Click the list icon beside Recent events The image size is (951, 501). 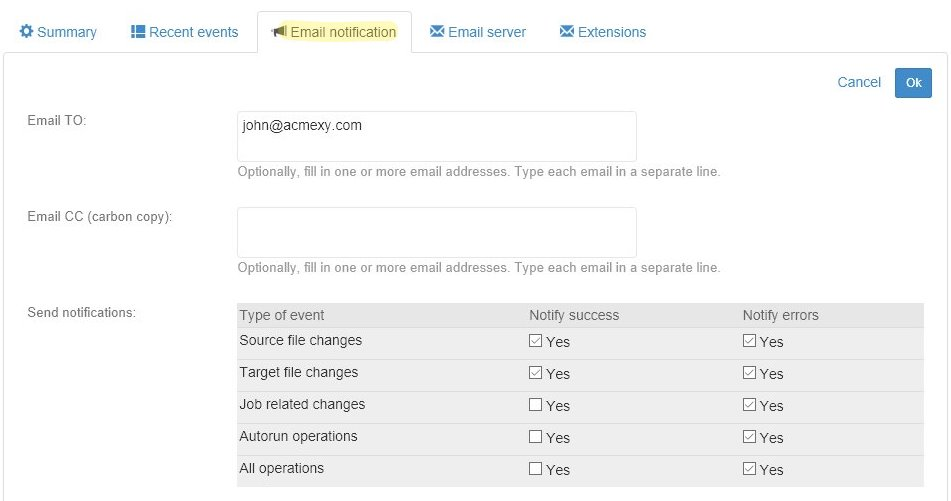tap(138, 32)
